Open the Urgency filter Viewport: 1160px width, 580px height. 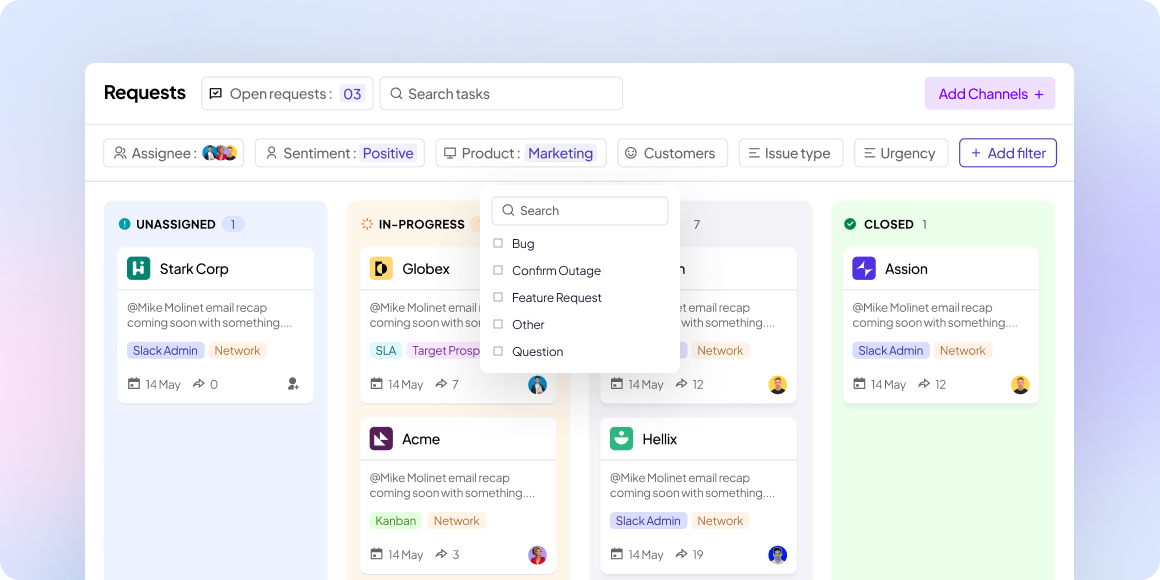pyautogui.click(x=901, y=153)
